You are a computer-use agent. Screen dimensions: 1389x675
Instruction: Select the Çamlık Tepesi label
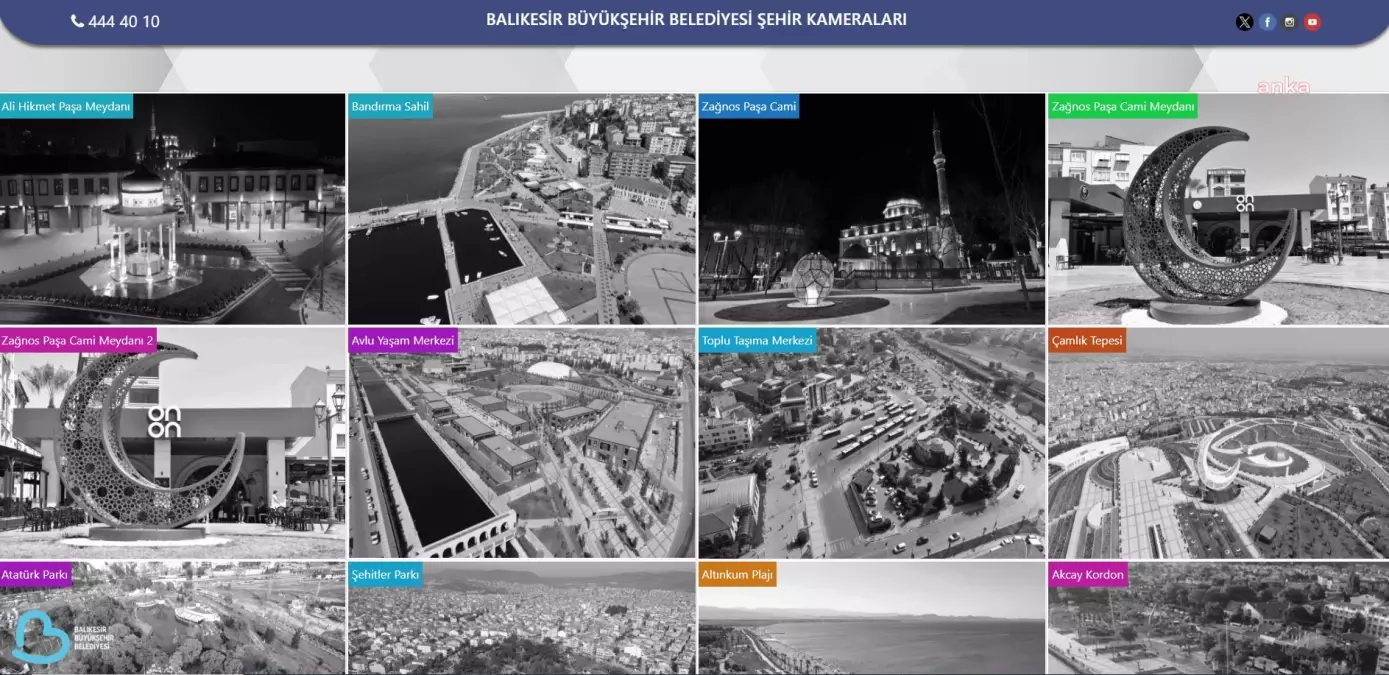tap(1085, 340)
